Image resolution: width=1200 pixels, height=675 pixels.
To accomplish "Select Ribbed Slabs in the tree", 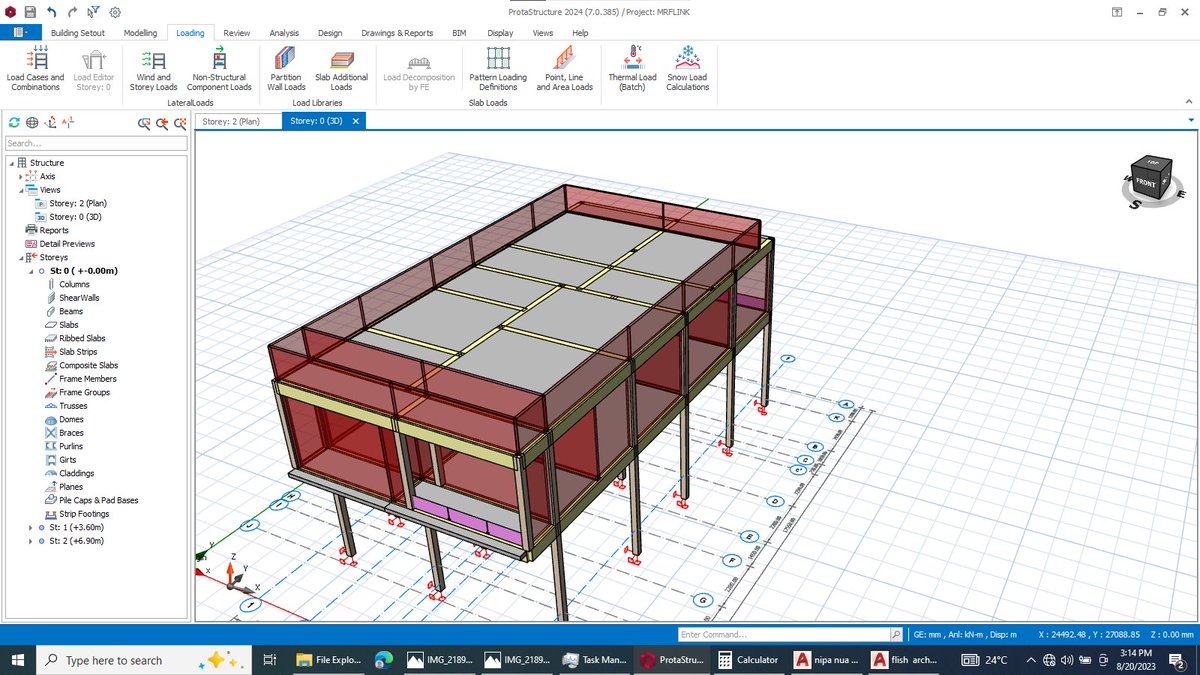I will click(x=82, y=338).
